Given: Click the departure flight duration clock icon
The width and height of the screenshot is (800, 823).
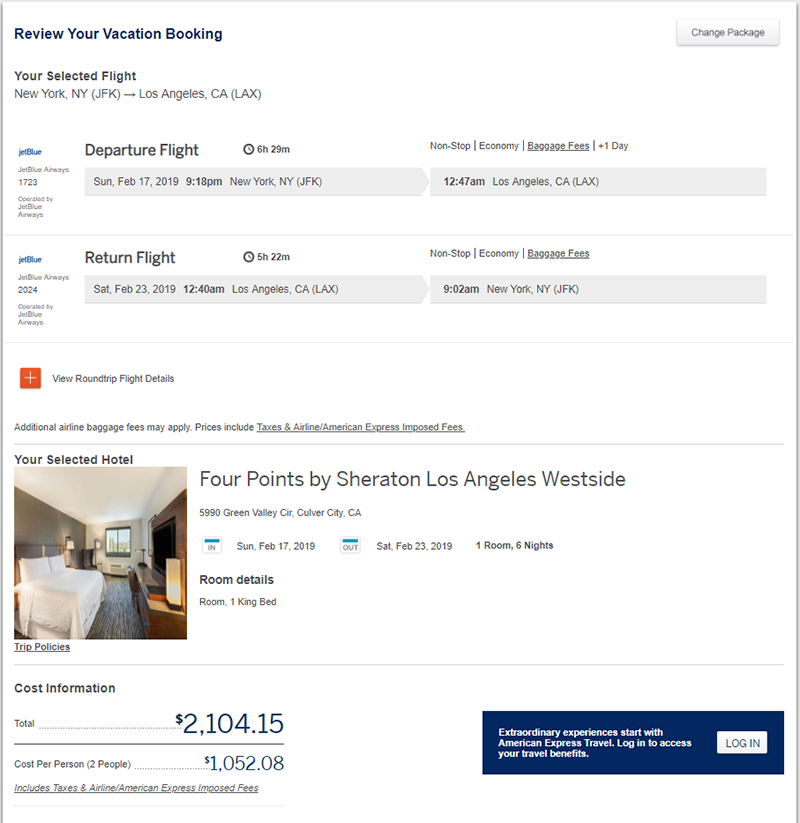Looking at the screenshot, I should pos(249,150).
